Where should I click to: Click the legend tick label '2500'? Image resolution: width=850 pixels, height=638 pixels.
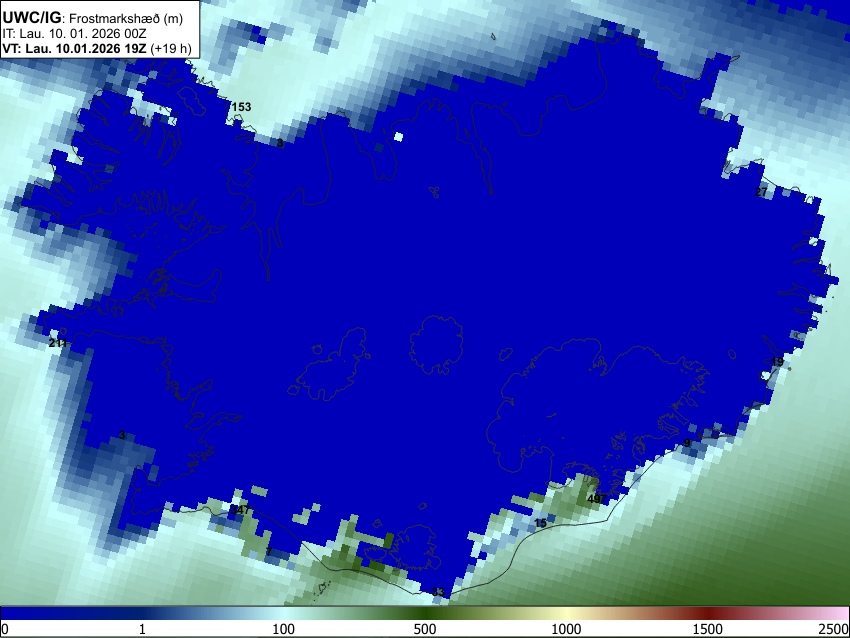tap(834, 629)
